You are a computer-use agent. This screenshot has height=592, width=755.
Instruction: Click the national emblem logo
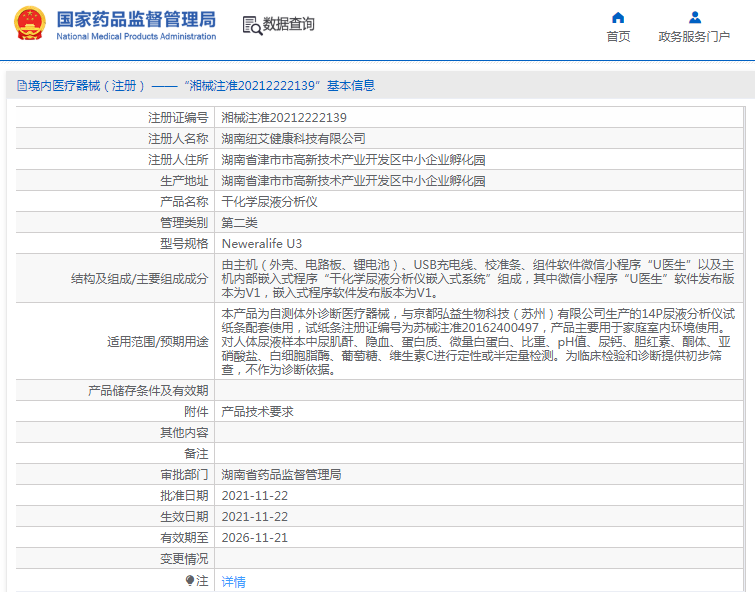(x=30, y=23)
